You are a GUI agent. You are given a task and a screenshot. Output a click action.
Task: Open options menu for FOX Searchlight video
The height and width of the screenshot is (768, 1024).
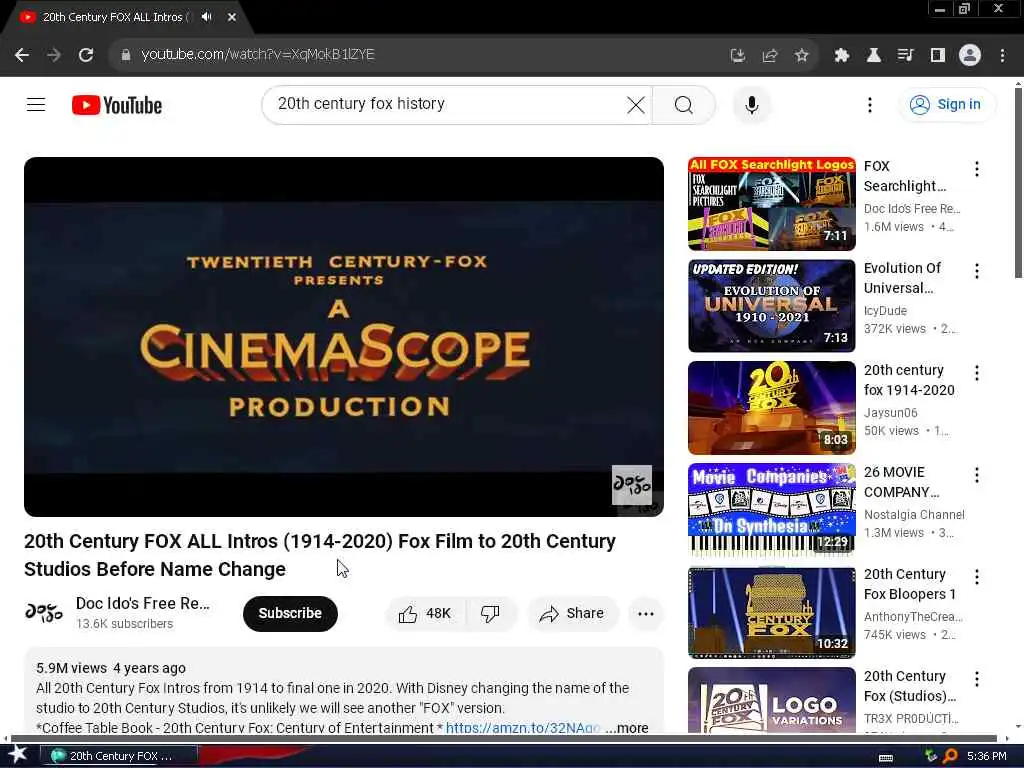(976, 169)
